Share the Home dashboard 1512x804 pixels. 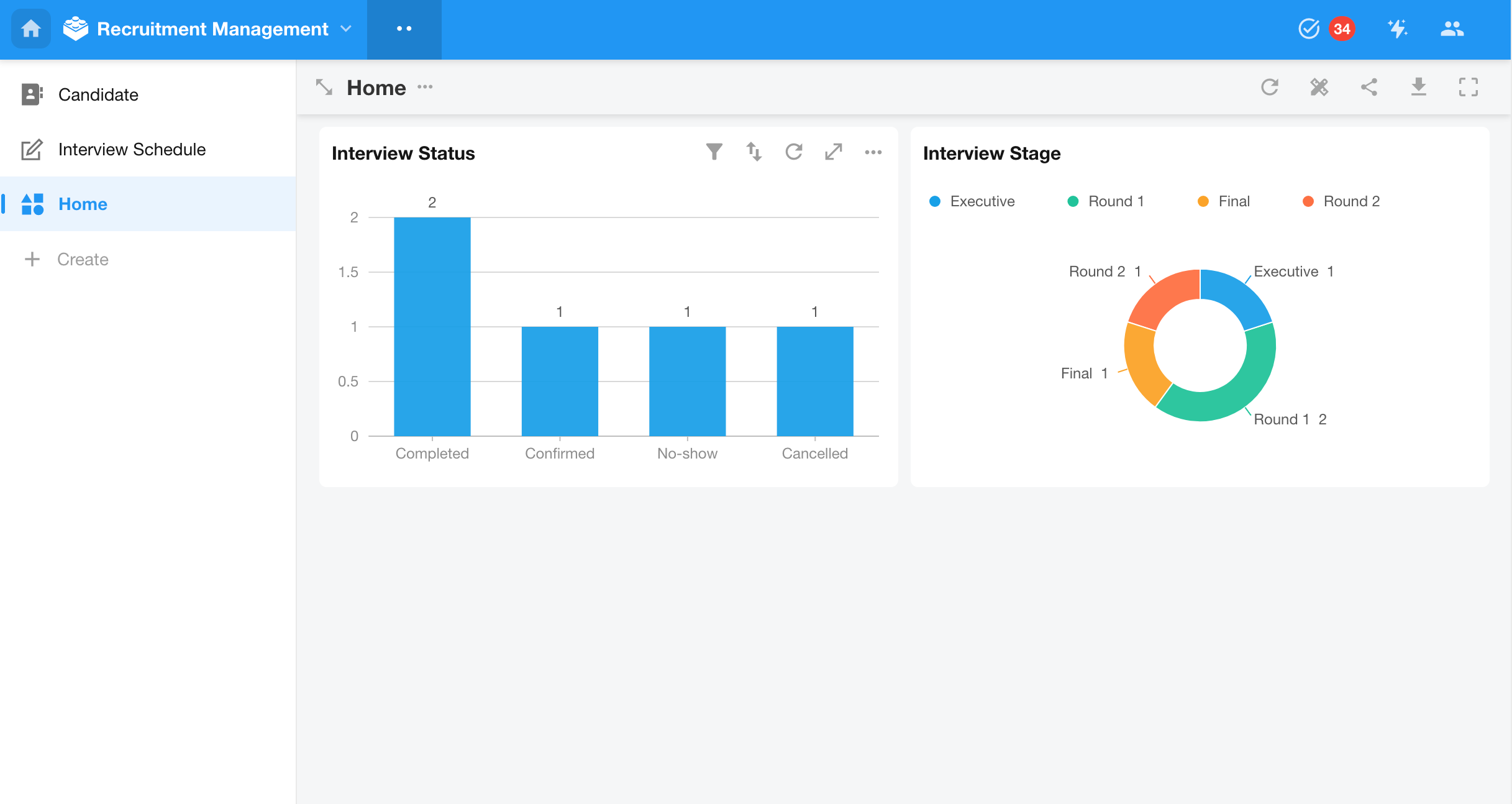[1369, 87]
